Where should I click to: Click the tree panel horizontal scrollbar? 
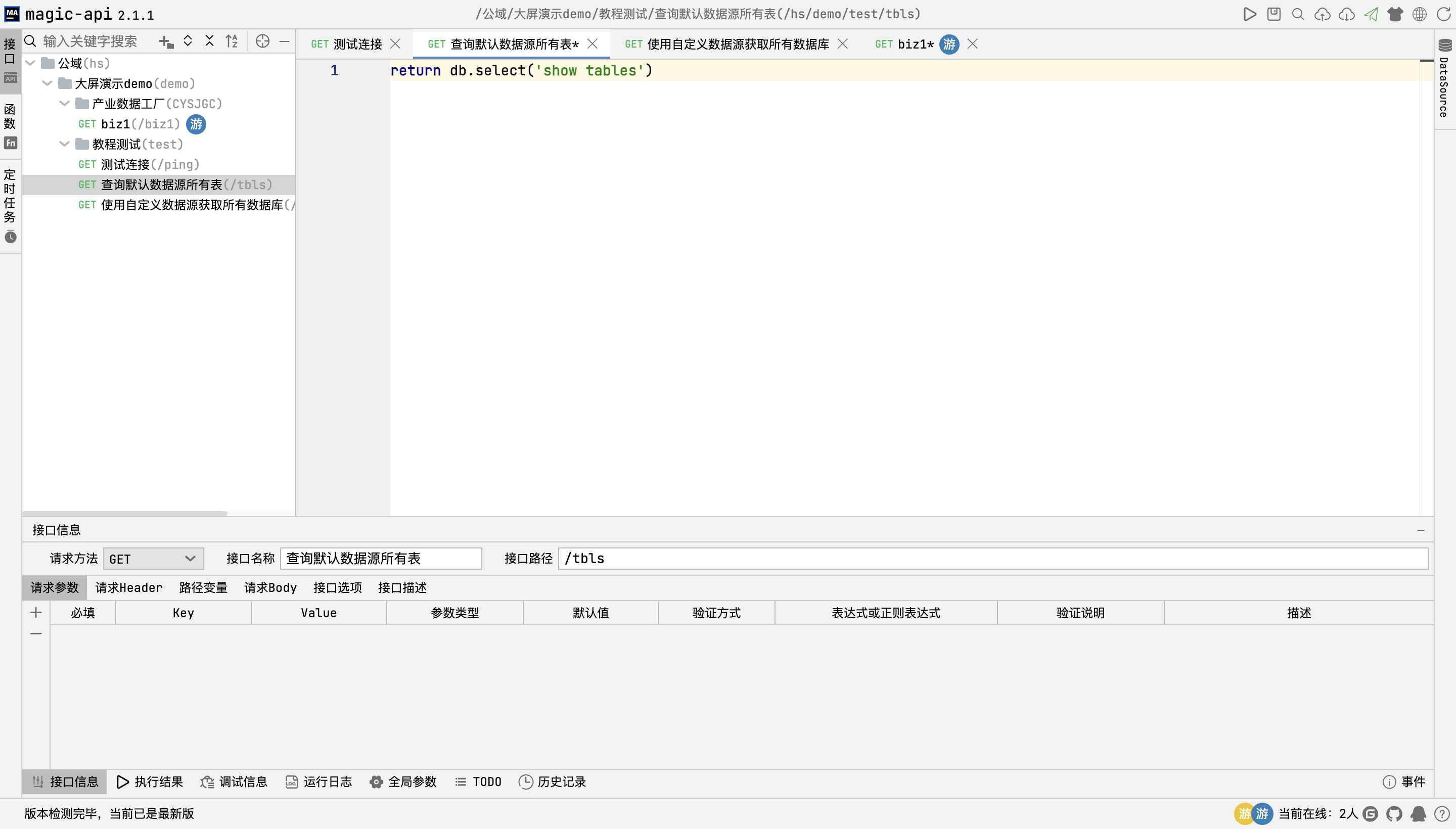click(x=125, y=513)
